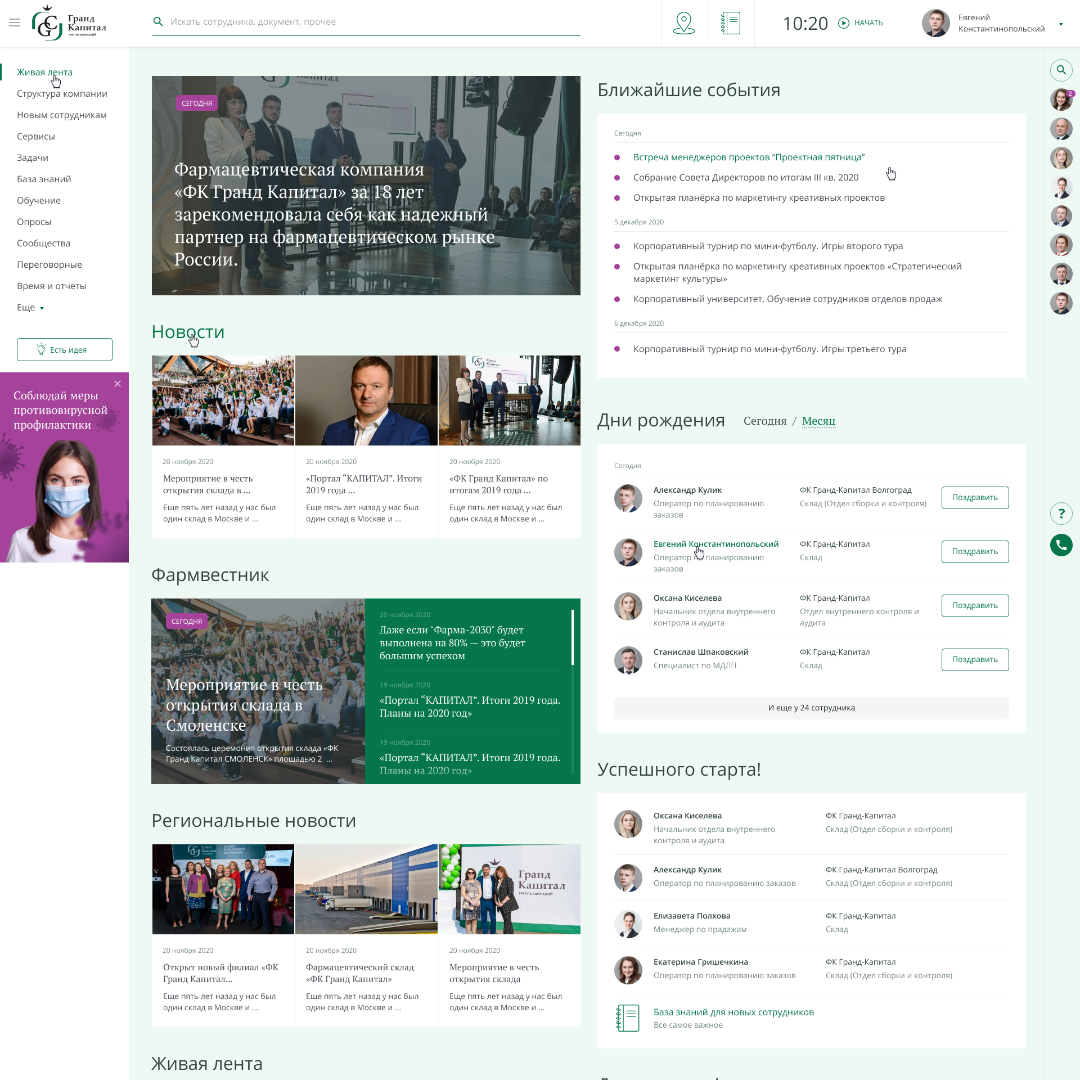This screenshot has height=1080, width=1080.
Task: Open Задачи in sidebar menu
Action: 32,158
